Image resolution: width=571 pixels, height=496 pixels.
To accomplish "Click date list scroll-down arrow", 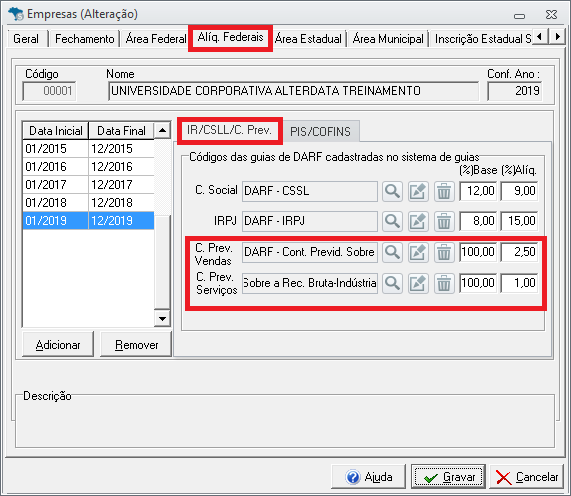I will tap(162, 319).
